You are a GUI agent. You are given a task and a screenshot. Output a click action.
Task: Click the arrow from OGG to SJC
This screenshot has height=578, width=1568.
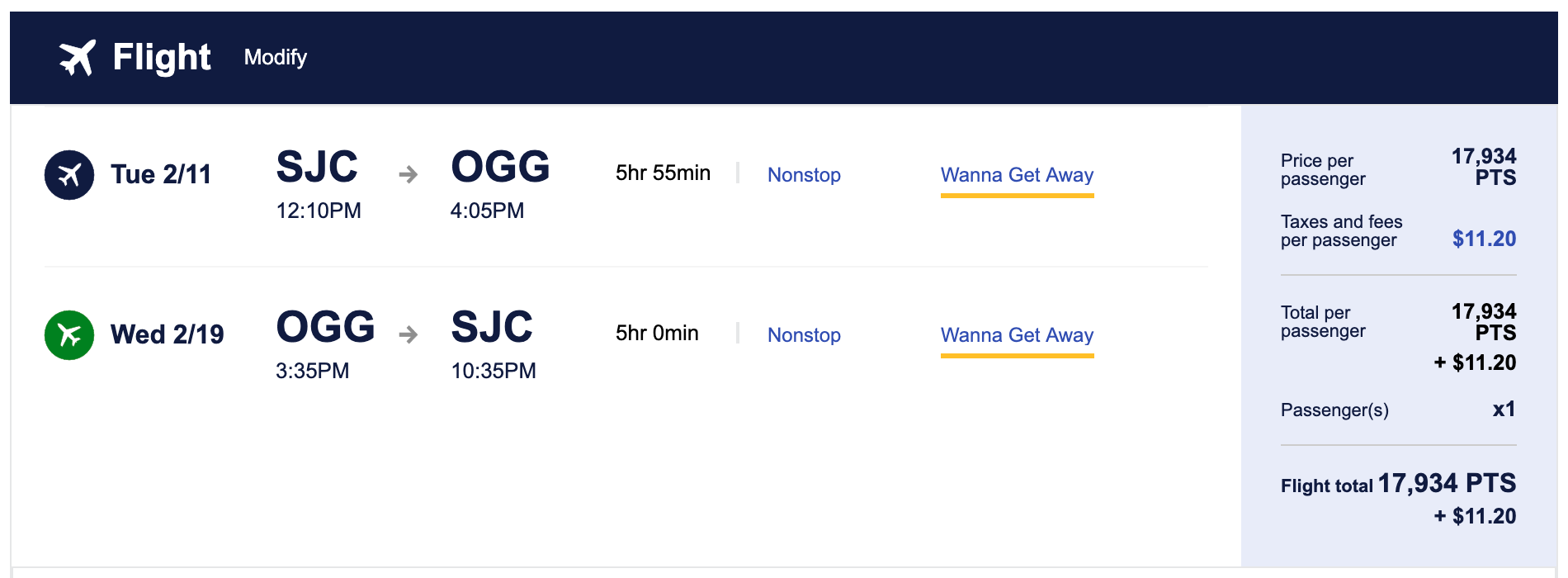[x=408, y=334]
